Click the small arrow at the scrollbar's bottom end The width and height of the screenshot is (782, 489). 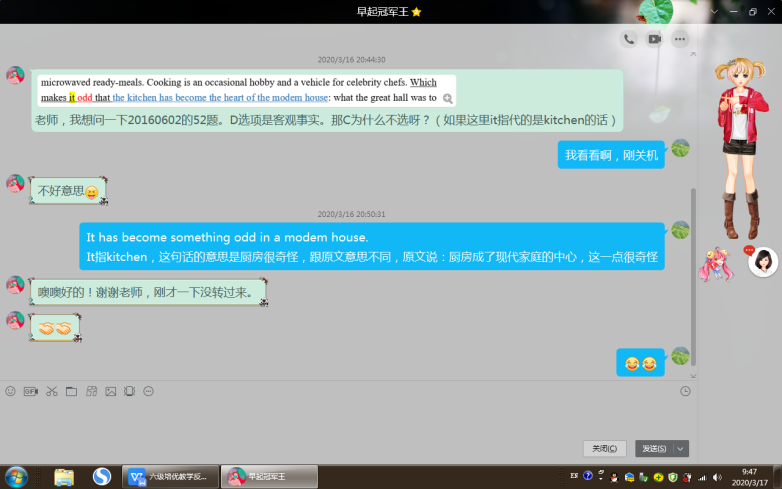693,376
